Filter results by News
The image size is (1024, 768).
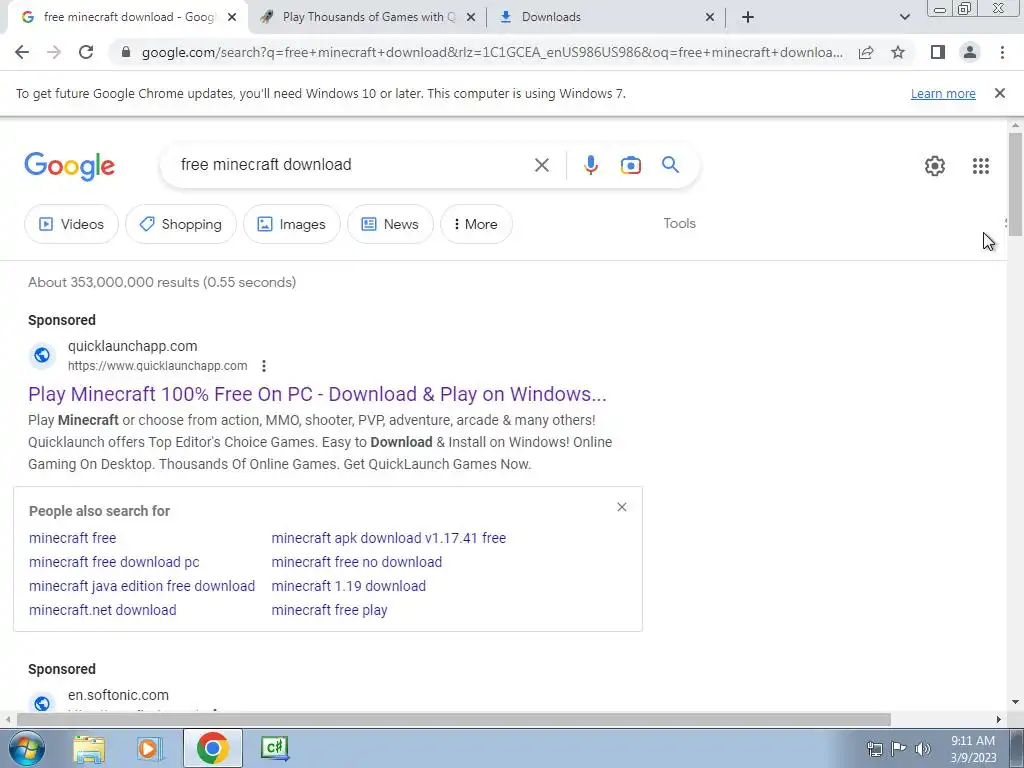coord(390,224)
